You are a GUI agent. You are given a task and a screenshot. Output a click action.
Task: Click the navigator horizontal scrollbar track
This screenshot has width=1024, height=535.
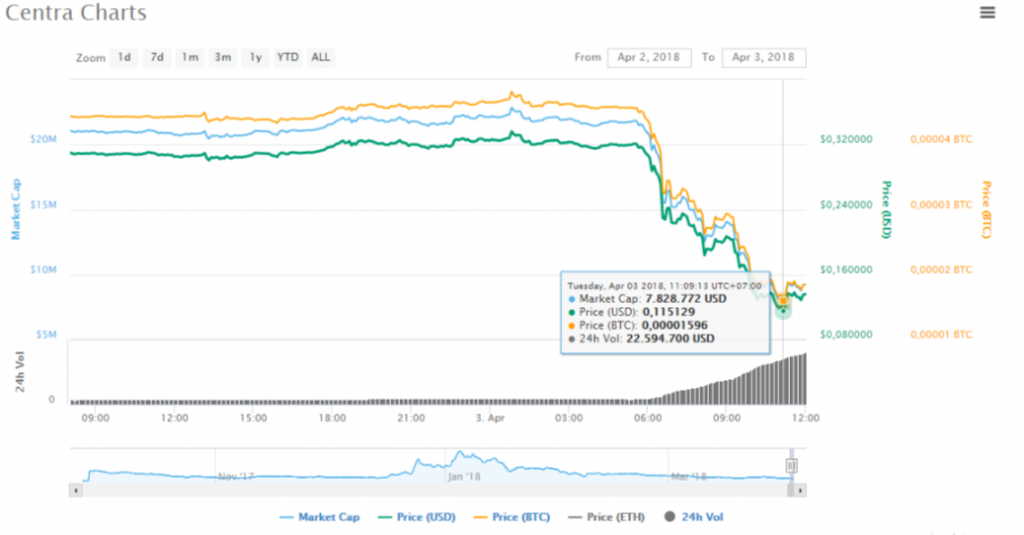pyautogui.click(x=434, y=490)
